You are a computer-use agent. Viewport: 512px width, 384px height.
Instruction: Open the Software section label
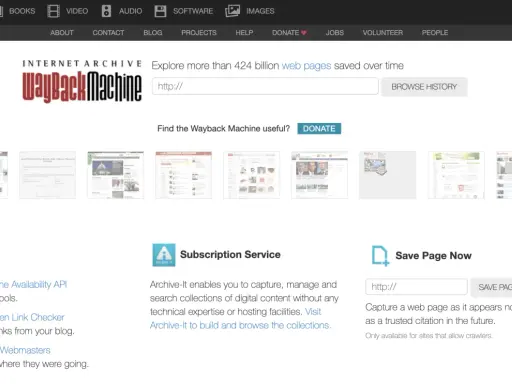coord(193,11)
